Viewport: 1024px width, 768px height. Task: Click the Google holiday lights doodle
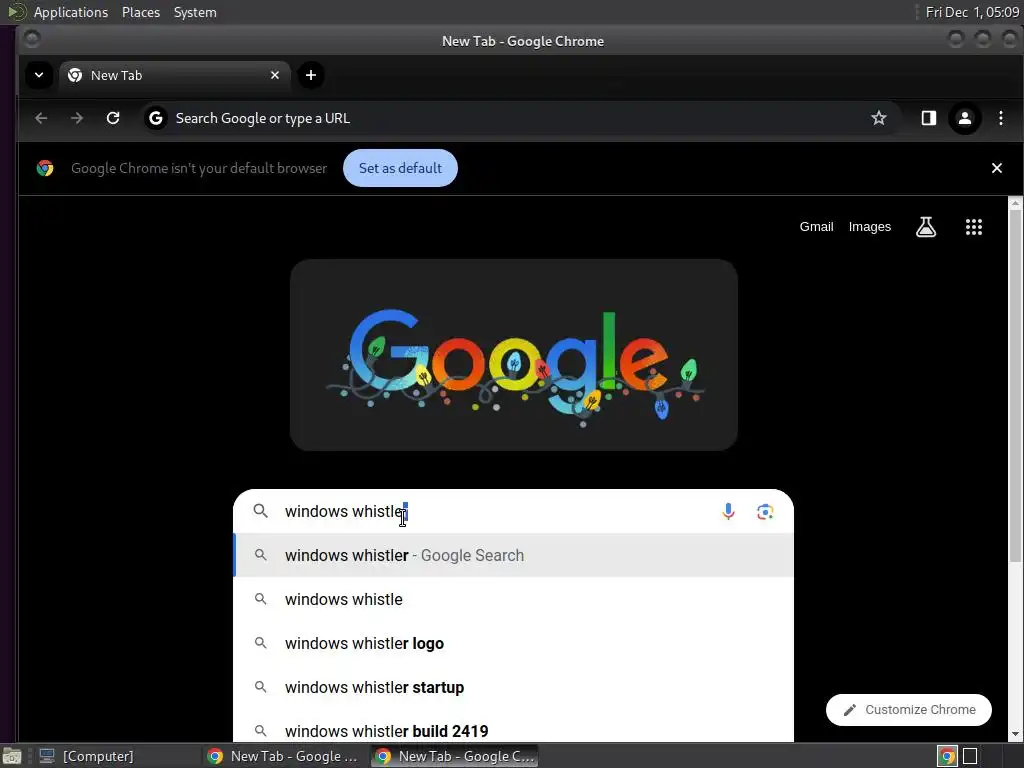(x=514, y=355)
